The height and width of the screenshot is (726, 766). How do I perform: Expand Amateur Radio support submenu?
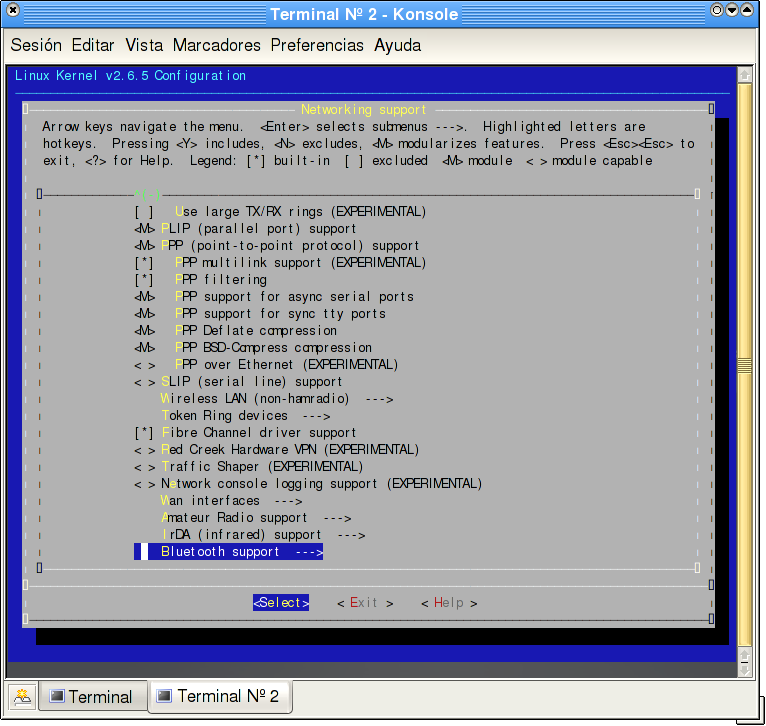256,518
